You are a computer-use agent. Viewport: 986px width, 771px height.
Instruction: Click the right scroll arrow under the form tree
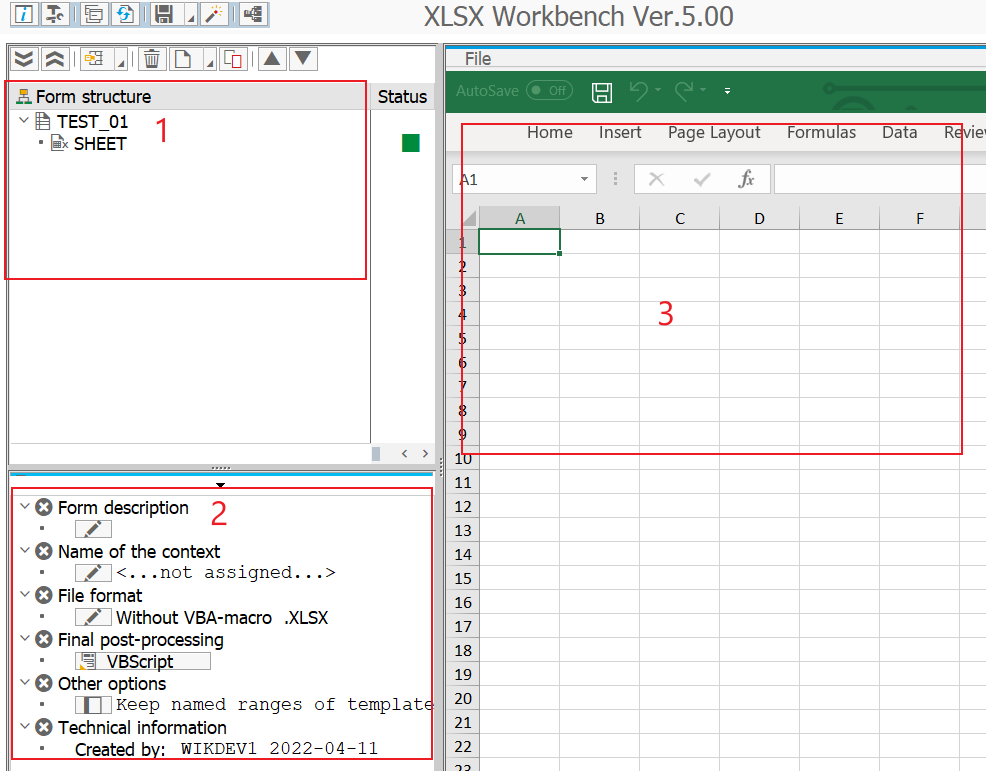[425, 453]
